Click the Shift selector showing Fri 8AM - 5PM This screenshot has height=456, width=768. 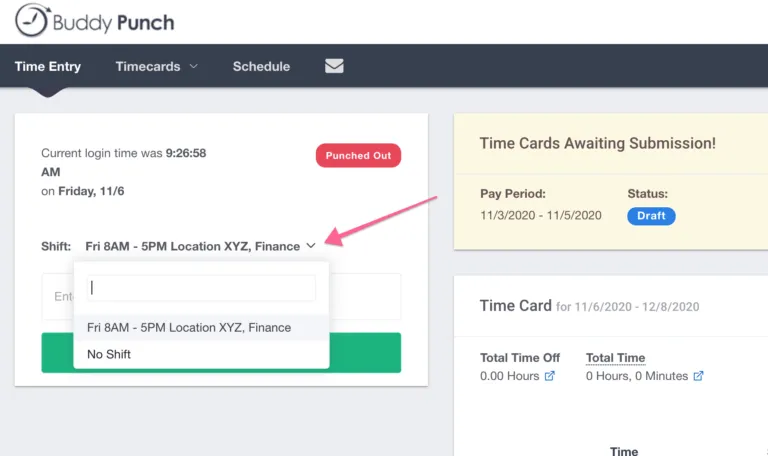click(200, 246)
